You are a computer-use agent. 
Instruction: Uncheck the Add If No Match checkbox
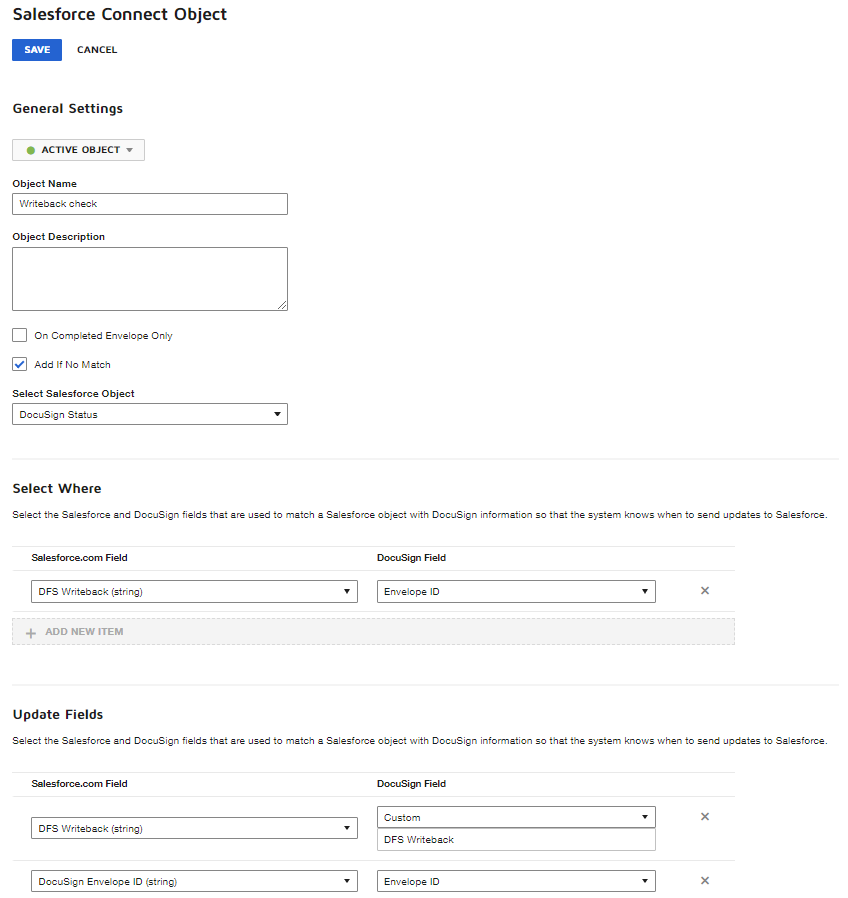point(19,364)
